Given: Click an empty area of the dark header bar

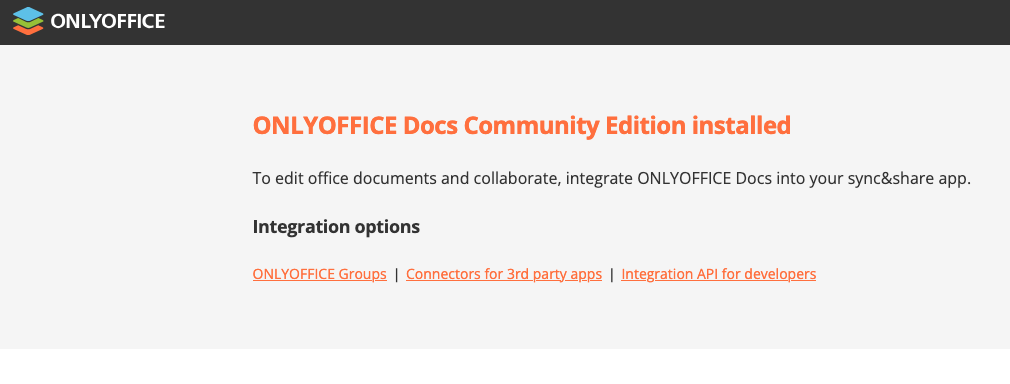Looking at the screenshot, I should coord(580,22).
